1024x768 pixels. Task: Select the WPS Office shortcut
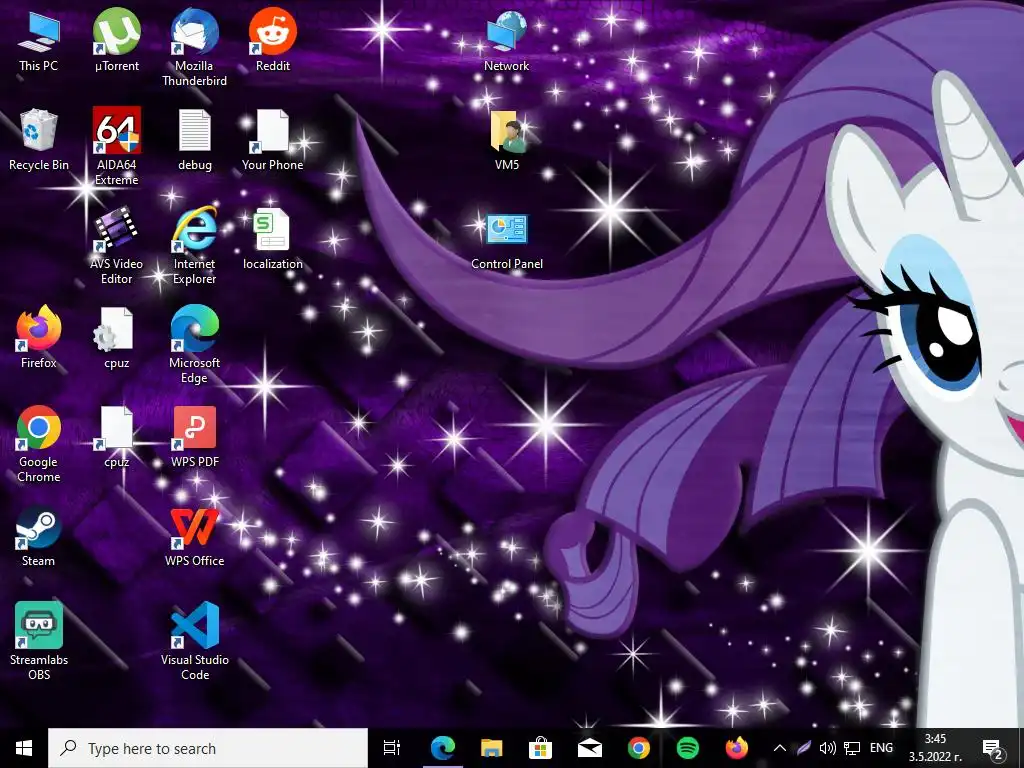pyautogui.click(x=195, y=536)
